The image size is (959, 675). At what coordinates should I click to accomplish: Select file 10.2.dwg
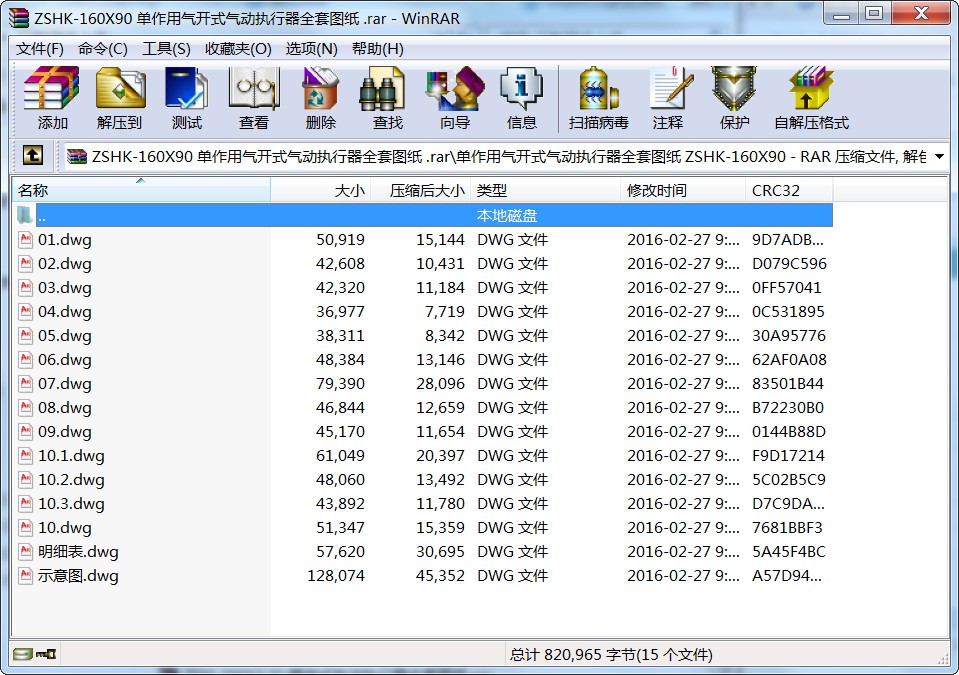point(71,479)
